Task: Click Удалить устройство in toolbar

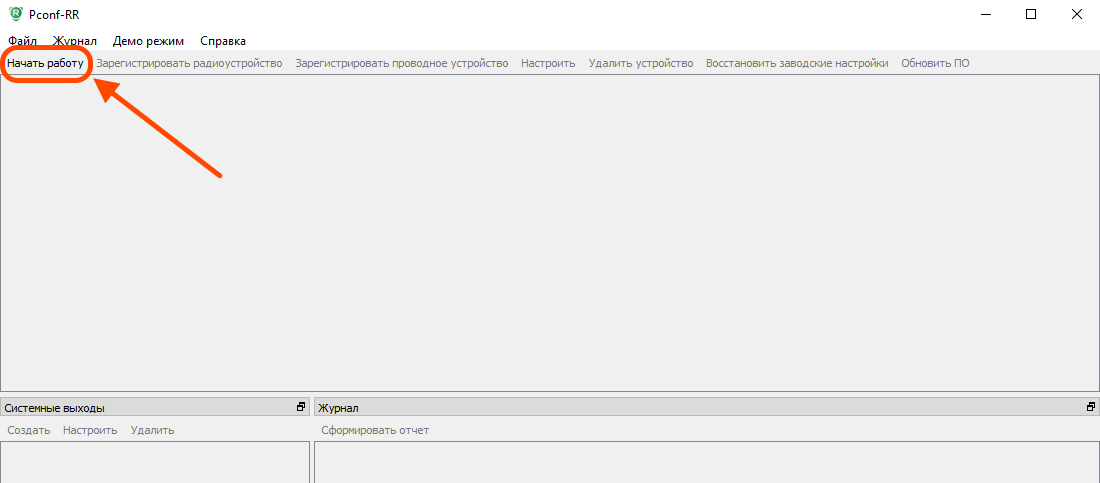Action: point(640,63)
